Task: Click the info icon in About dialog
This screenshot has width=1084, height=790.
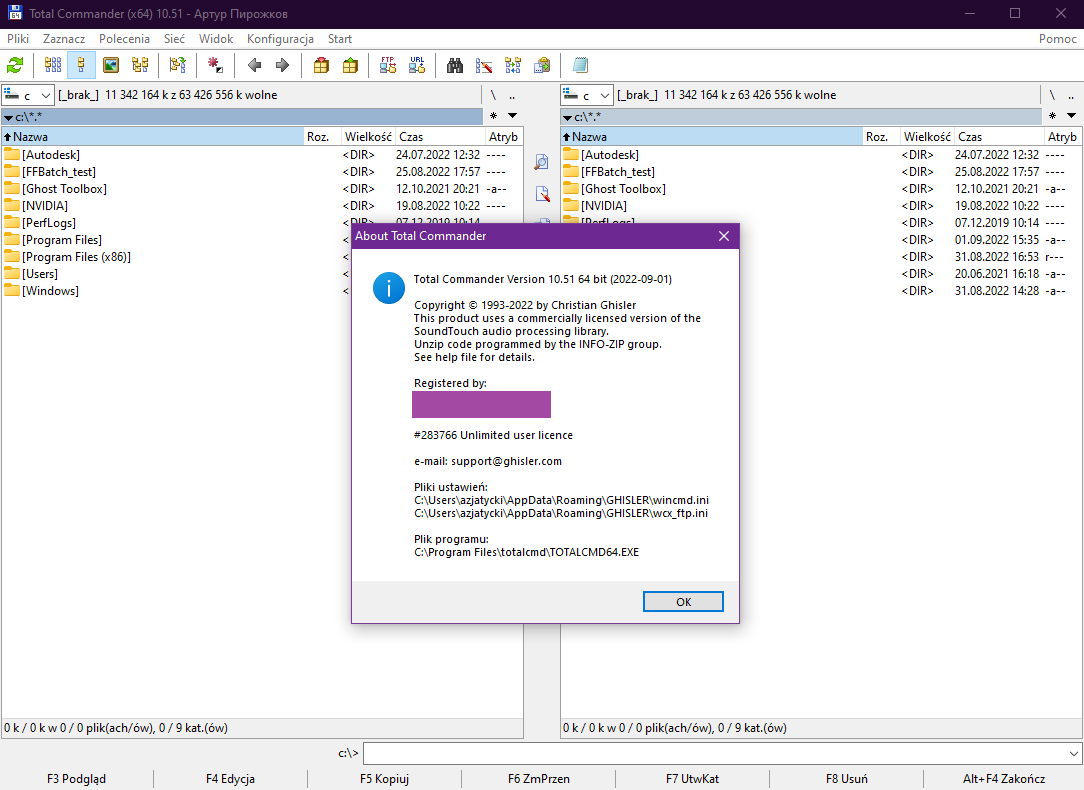Action: tap(389, 288)
